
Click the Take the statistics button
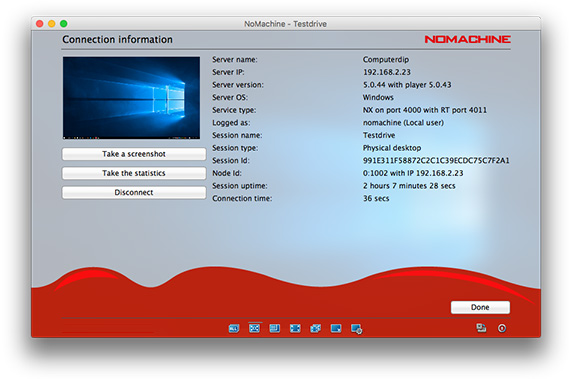tap(134, 173)
